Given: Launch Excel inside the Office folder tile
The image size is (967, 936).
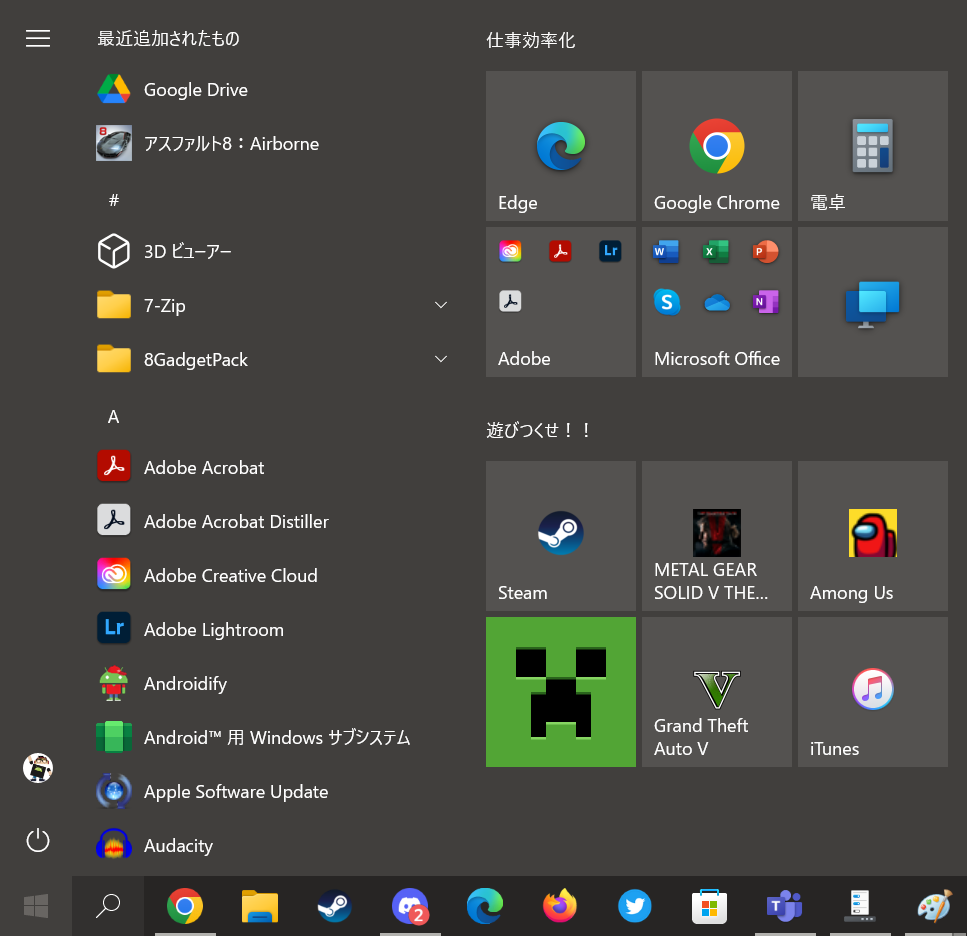Looking at the screenshot, I should (x=716, y=251).
